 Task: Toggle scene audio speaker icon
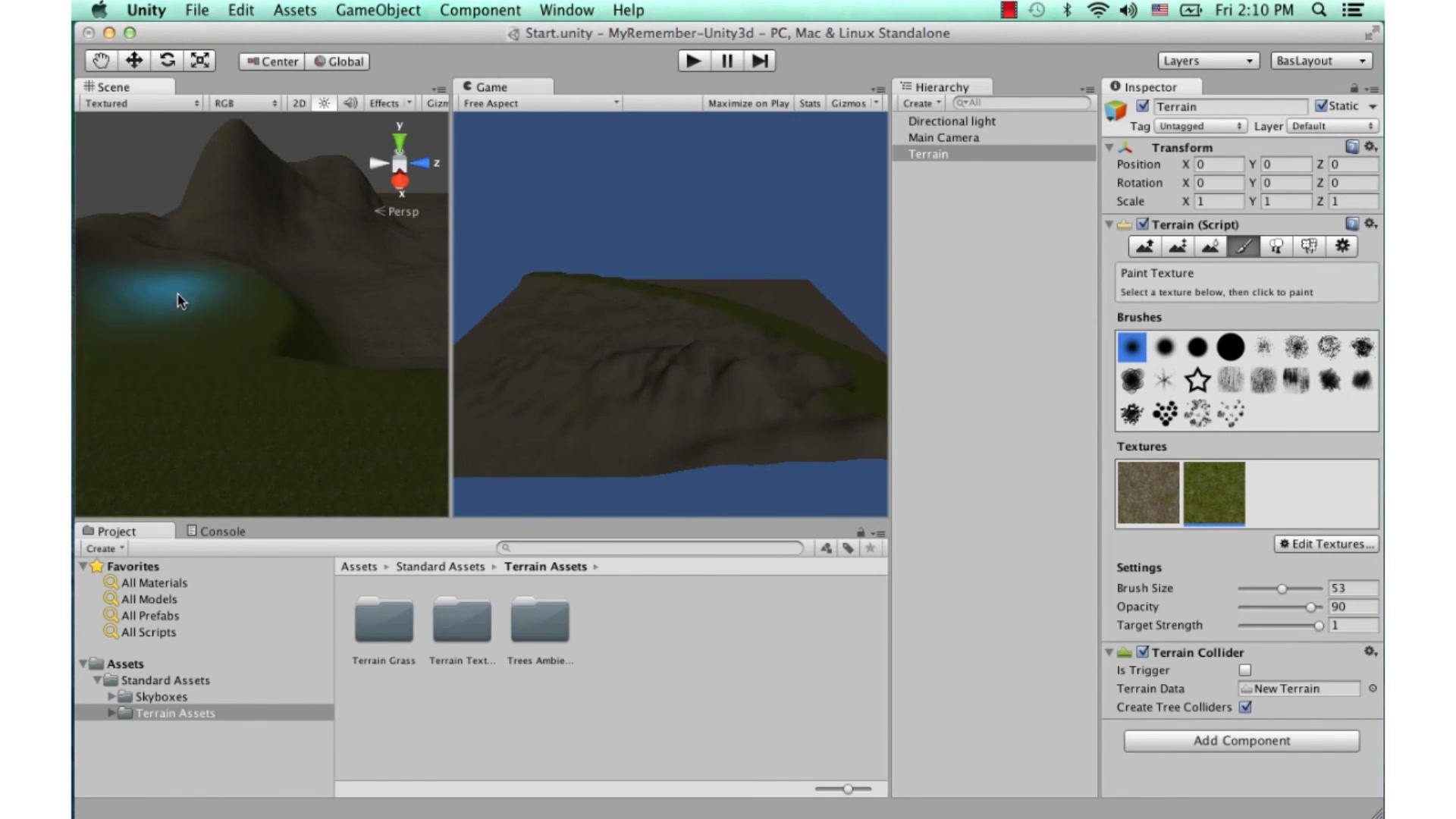click(x=350, y=103)
